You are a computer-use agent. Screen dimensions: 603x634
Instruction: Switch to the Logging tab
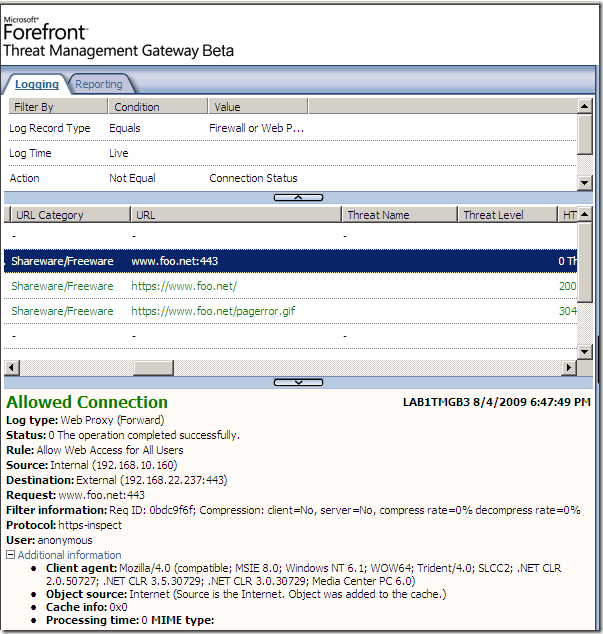tap(37, 84)
